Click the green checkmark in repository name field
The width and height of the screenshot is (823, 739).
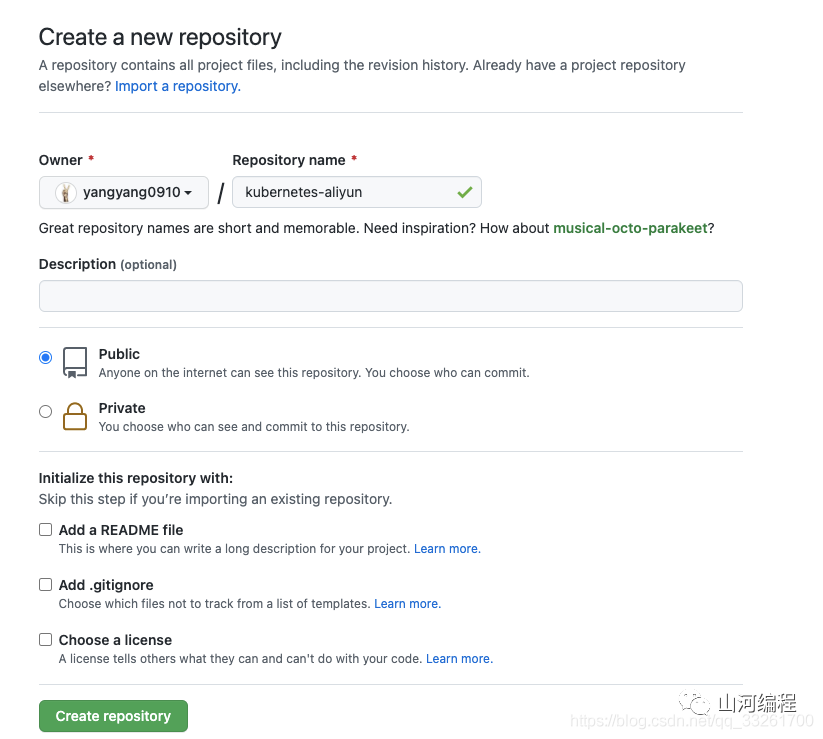tap(465, 192)
